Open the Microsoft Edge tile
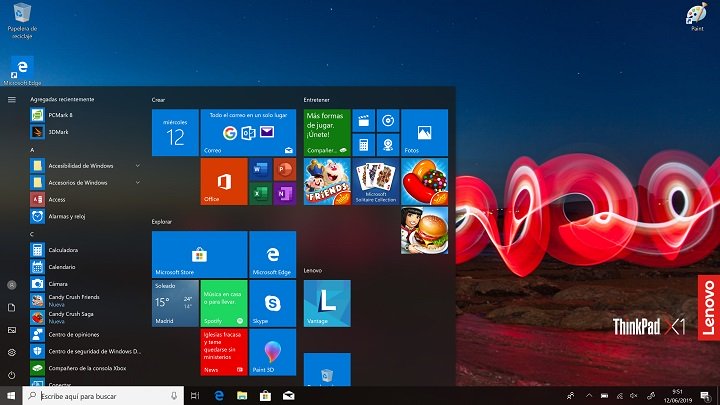 [x=273, y=254]
